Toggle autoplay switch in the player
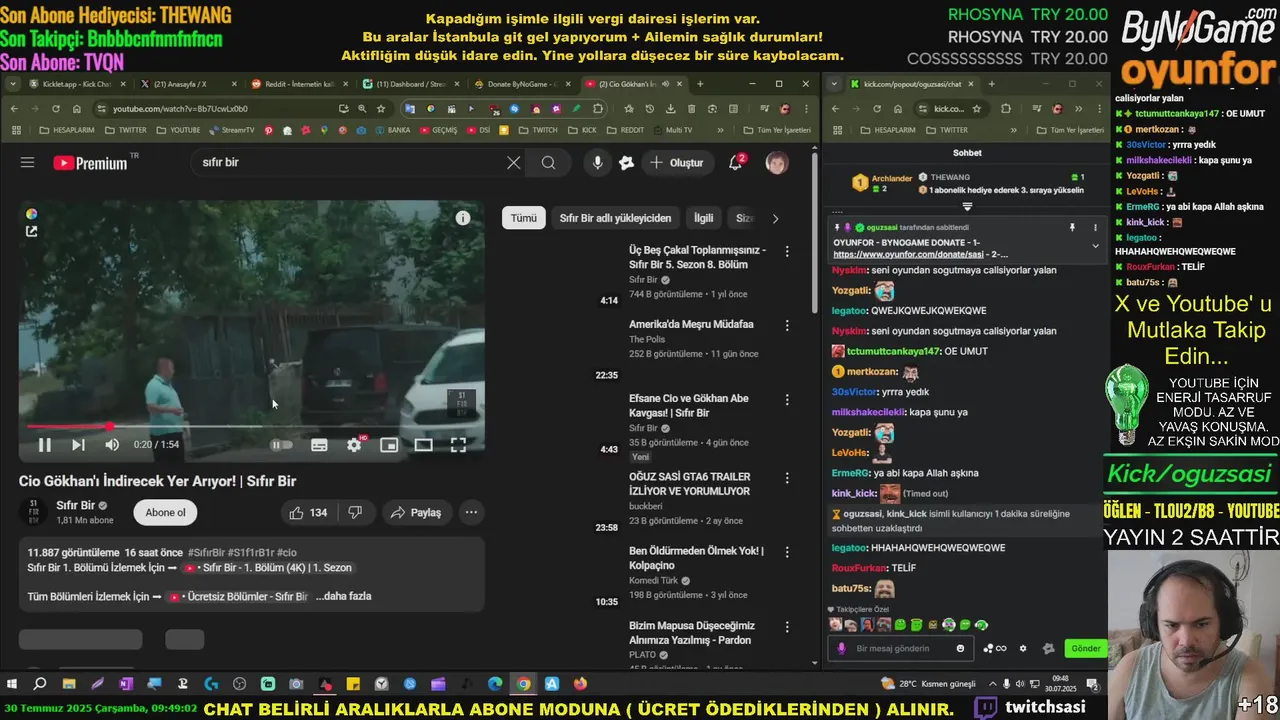Viewport: 1280px width, 720px height. (x=282, y=445)
